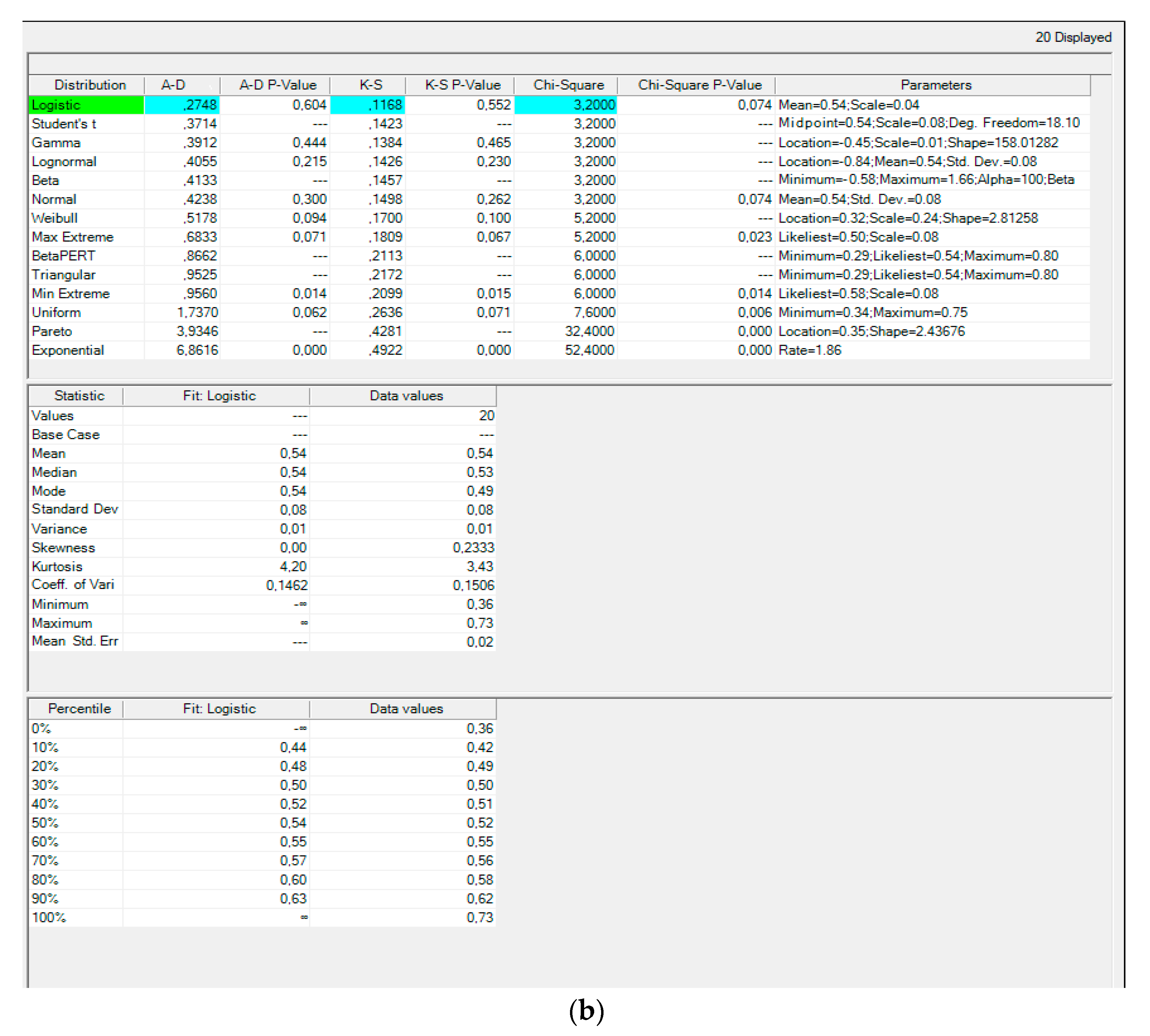The width and height of the screenshot is (1150, 1036).
Task: Select the Student's t distribution row
Action: 64,123
